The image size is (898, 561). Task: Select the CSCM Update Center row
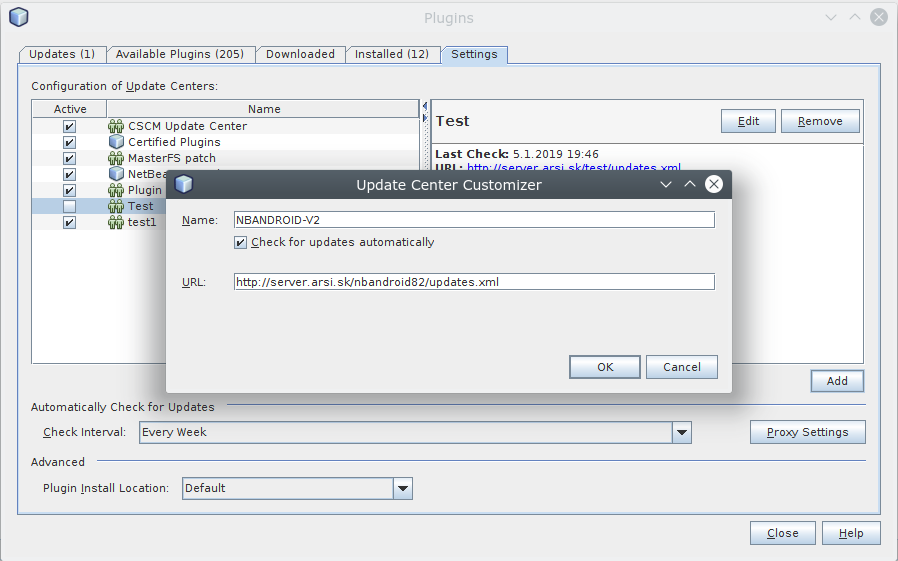[x=226, y=126]
